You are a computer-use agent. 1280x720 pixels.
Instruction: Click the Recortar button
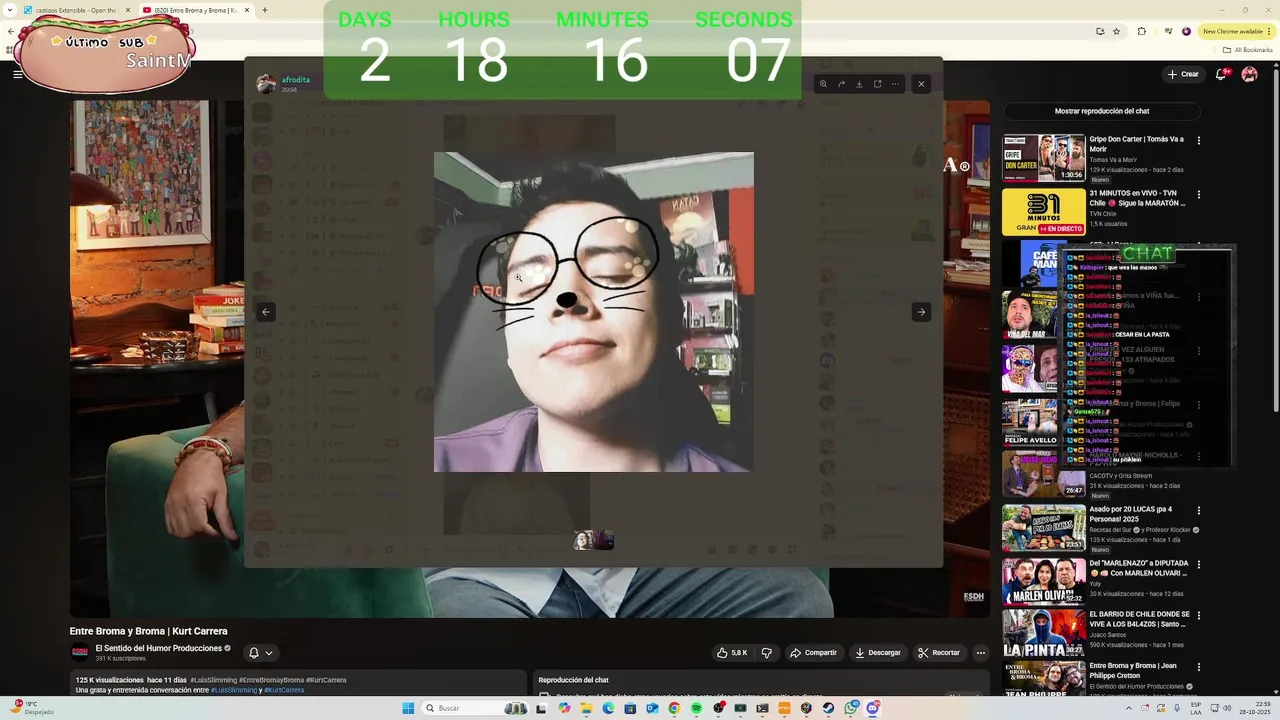click(x=939, y=653)
